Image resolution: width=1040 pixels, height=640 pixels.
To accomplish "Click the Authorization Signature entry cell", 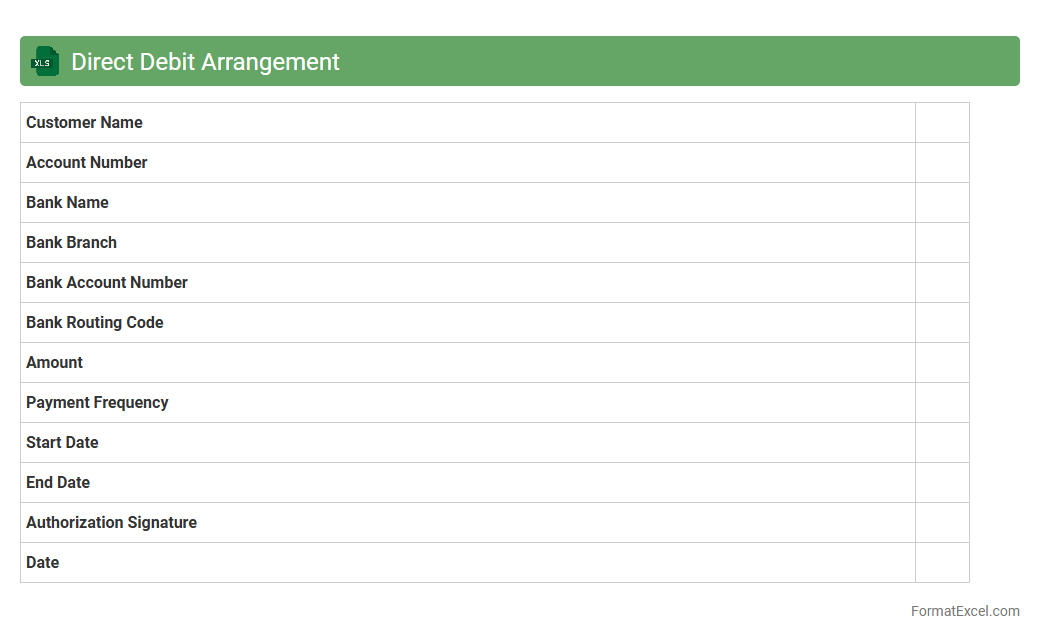I will tap(942, 523).
